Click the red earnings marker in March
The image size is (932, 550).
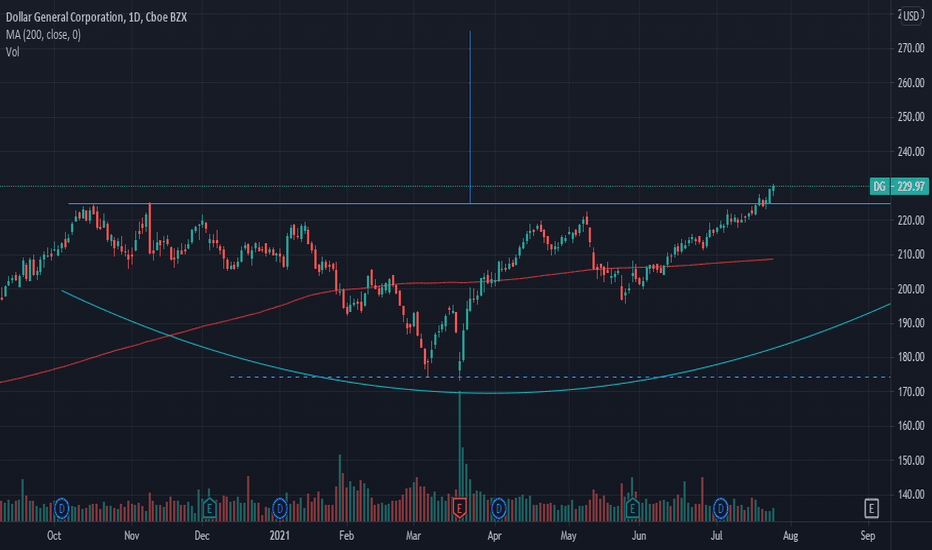tap(459, 508)
